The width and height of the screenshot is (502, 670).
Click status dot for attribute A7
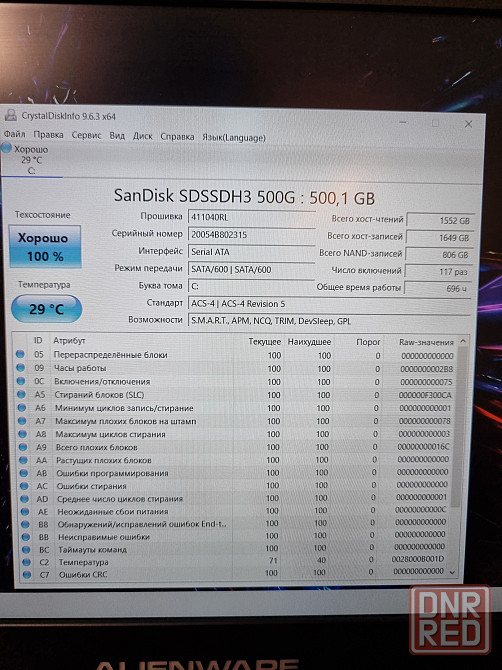pyautogui.click(x=22, y=421)
